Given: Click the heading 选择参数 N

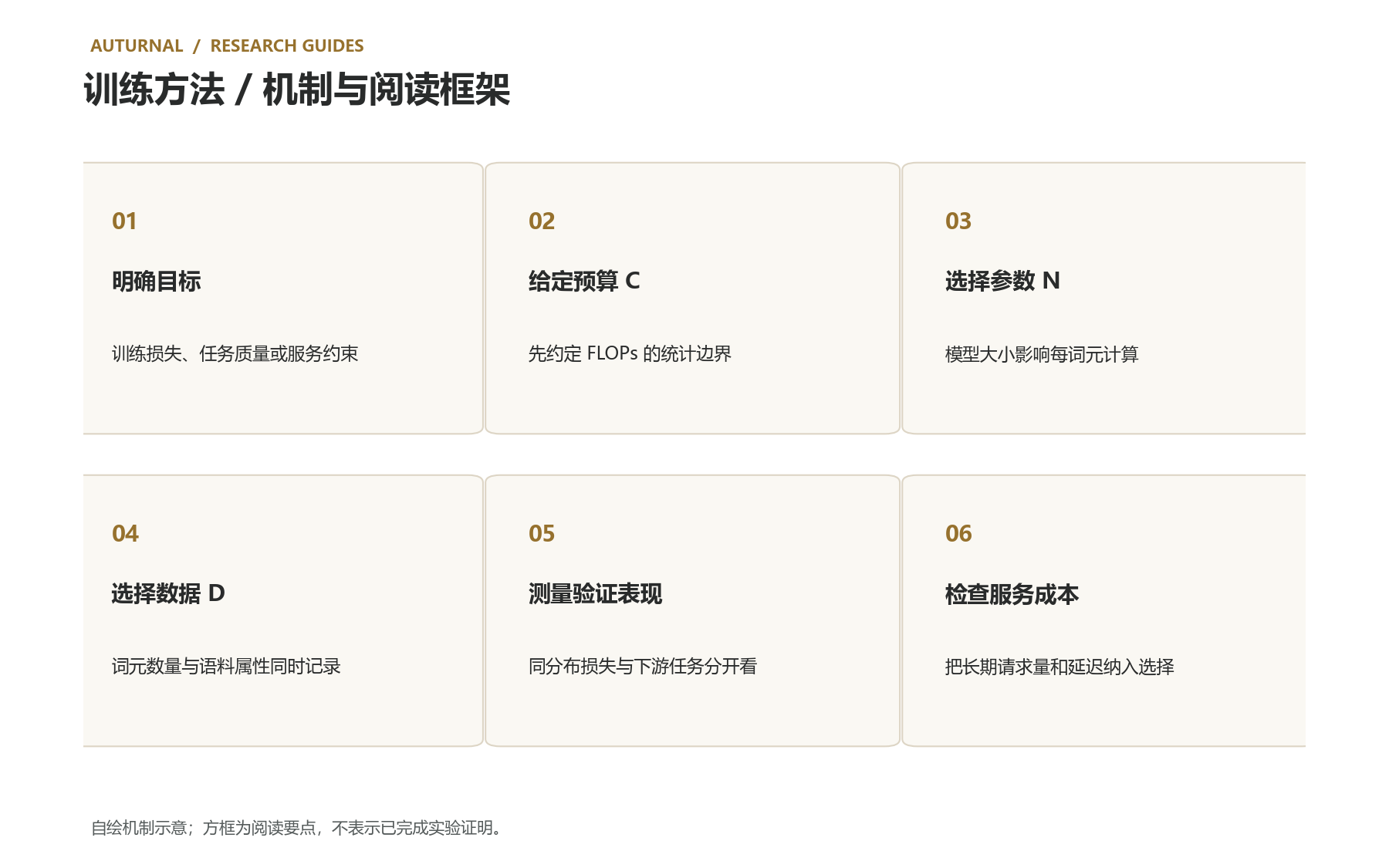Looking at the screenshot, I should [x=1002, y=281].
